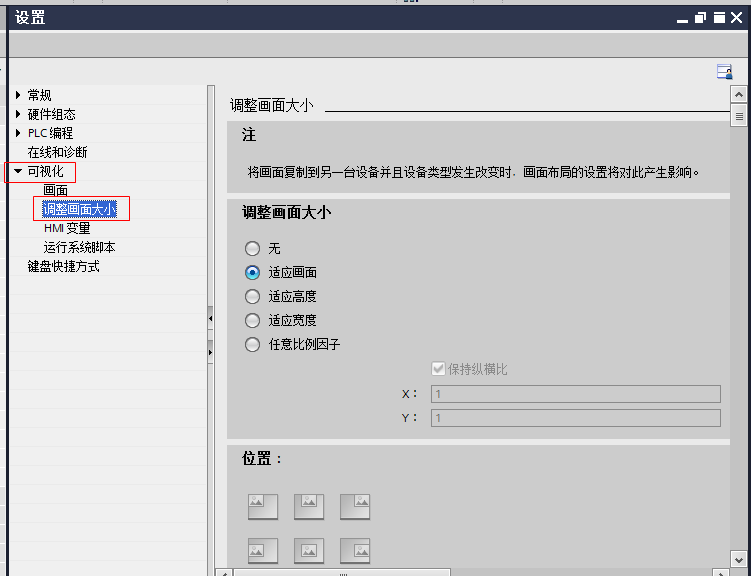Click the vertical scrollbar down arrow
751x576 pixels.
(739, 557)
